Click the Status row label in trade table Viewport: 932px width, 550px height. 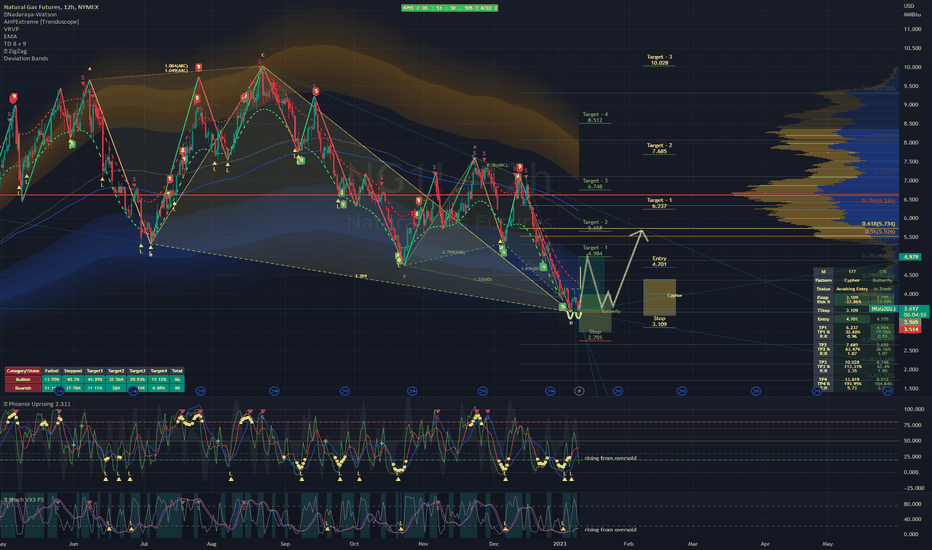click(823, 288)
